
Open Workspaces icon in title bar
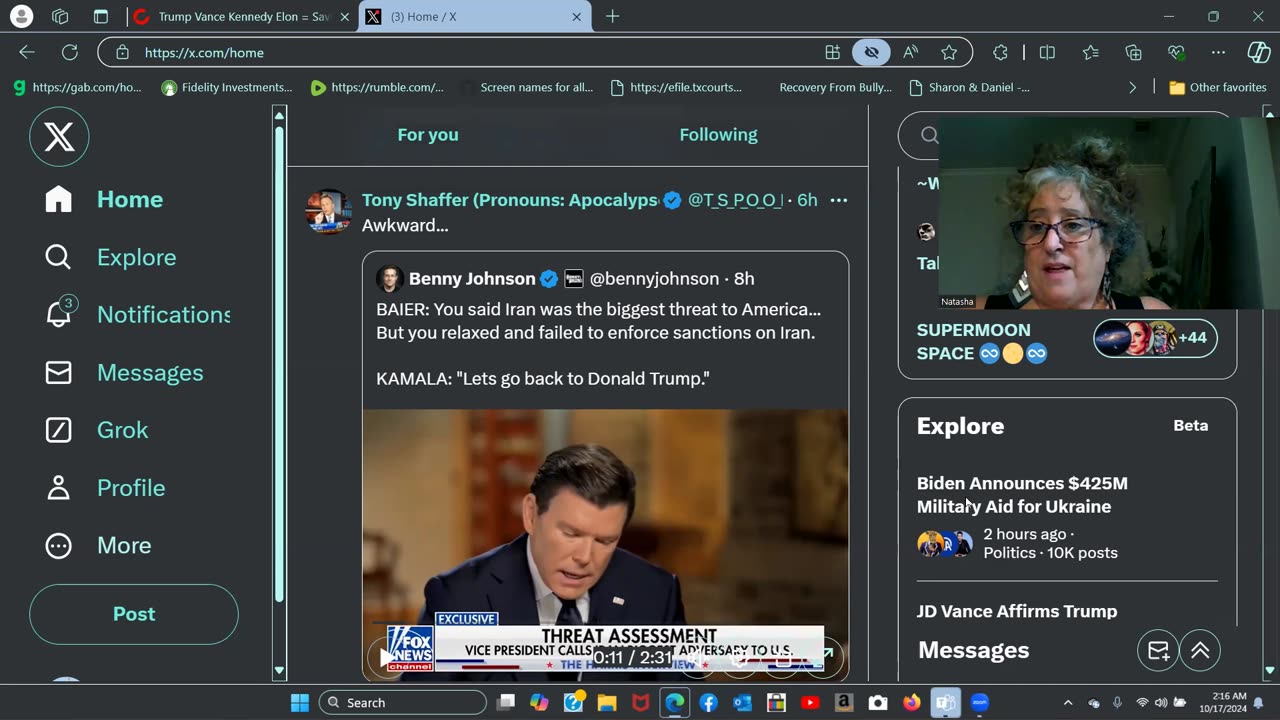click(x=60, y=16)
